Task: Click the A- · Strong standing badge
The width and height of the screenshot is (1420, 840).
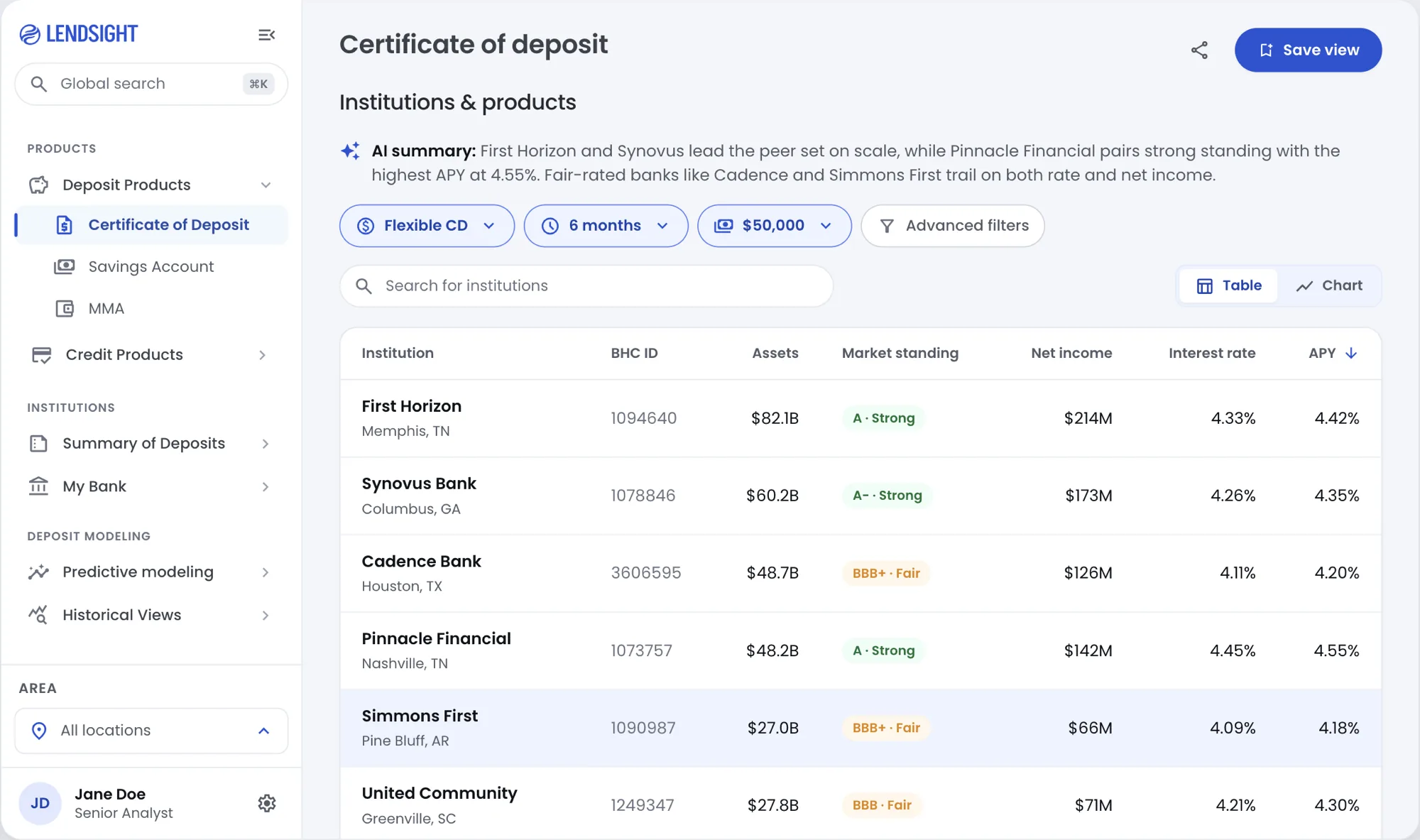Action: (887, 496)
